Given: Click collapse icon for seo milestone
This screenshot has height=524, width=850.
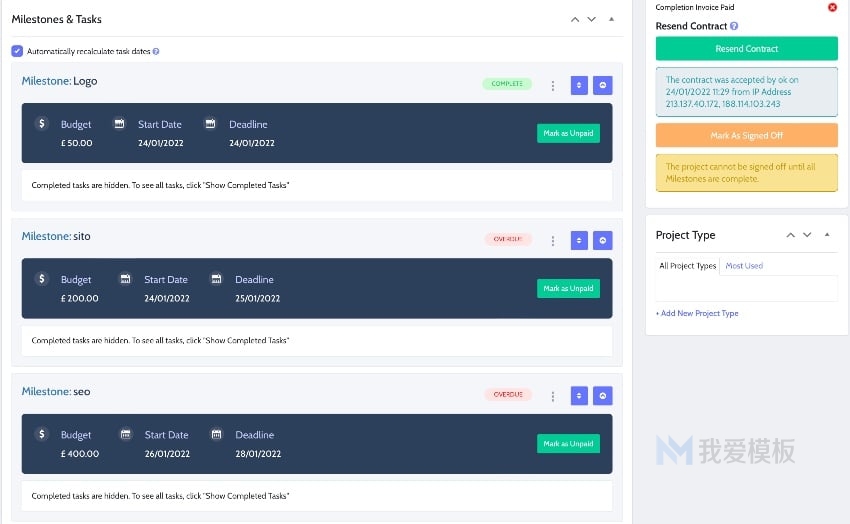Looking at the screenshot, I should (602, 396).
